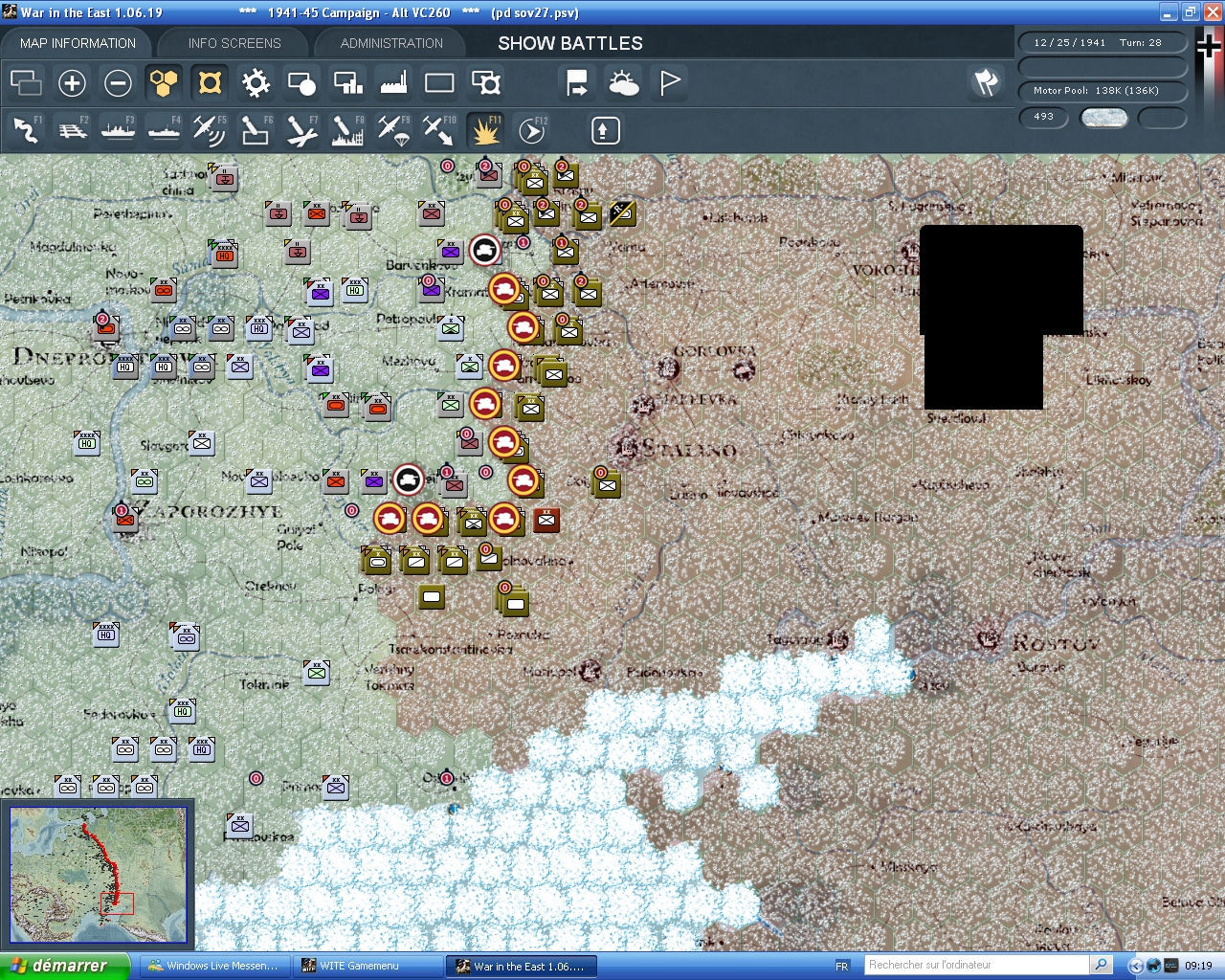This screenshot has height=980, width=1225.
Task: Activate naval transport mode (F3)
Action: (x=118, y=130)
